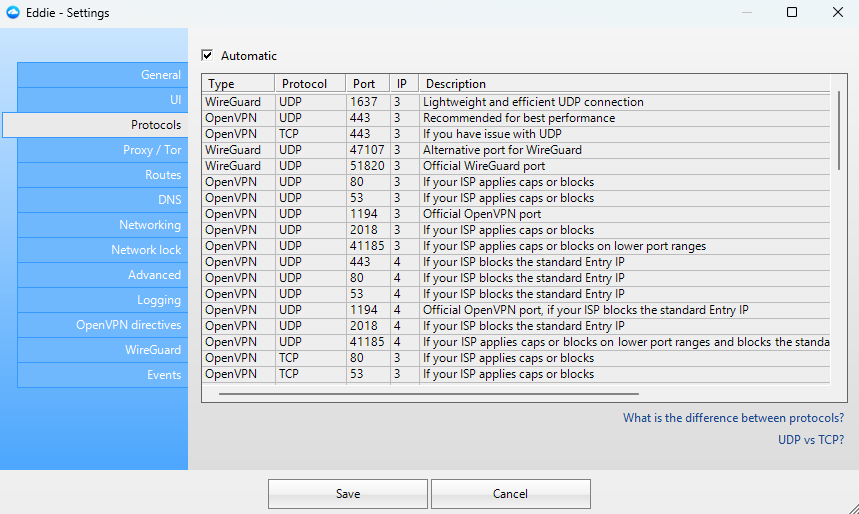Open the DNS settings tab
Image resolution: width=859 pixels, height=514 pixels.
102,200
